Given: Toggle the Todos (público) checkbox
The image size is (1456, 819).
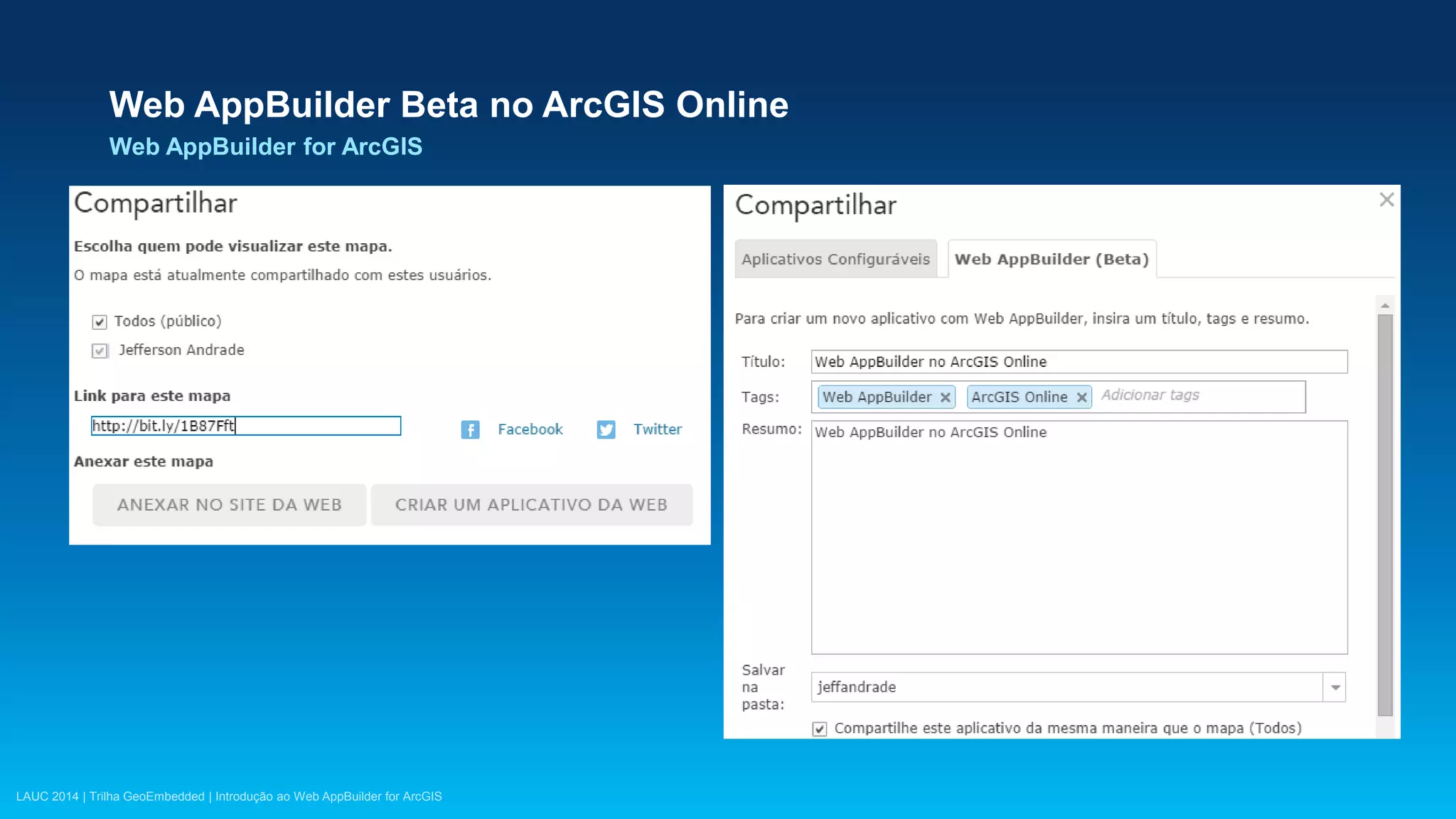Looking at the screenshot, I should 100,322.
